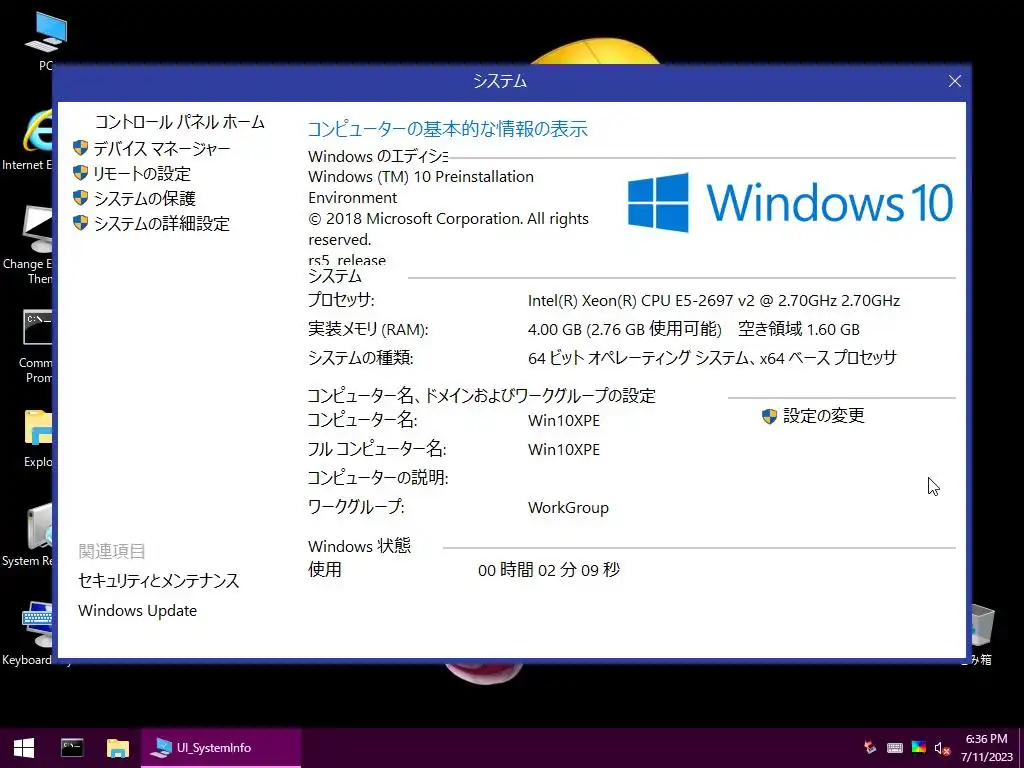Click computer name value beside コンピューター名:
This screenshot has height=768, width=1024.
tap(564, 421)
